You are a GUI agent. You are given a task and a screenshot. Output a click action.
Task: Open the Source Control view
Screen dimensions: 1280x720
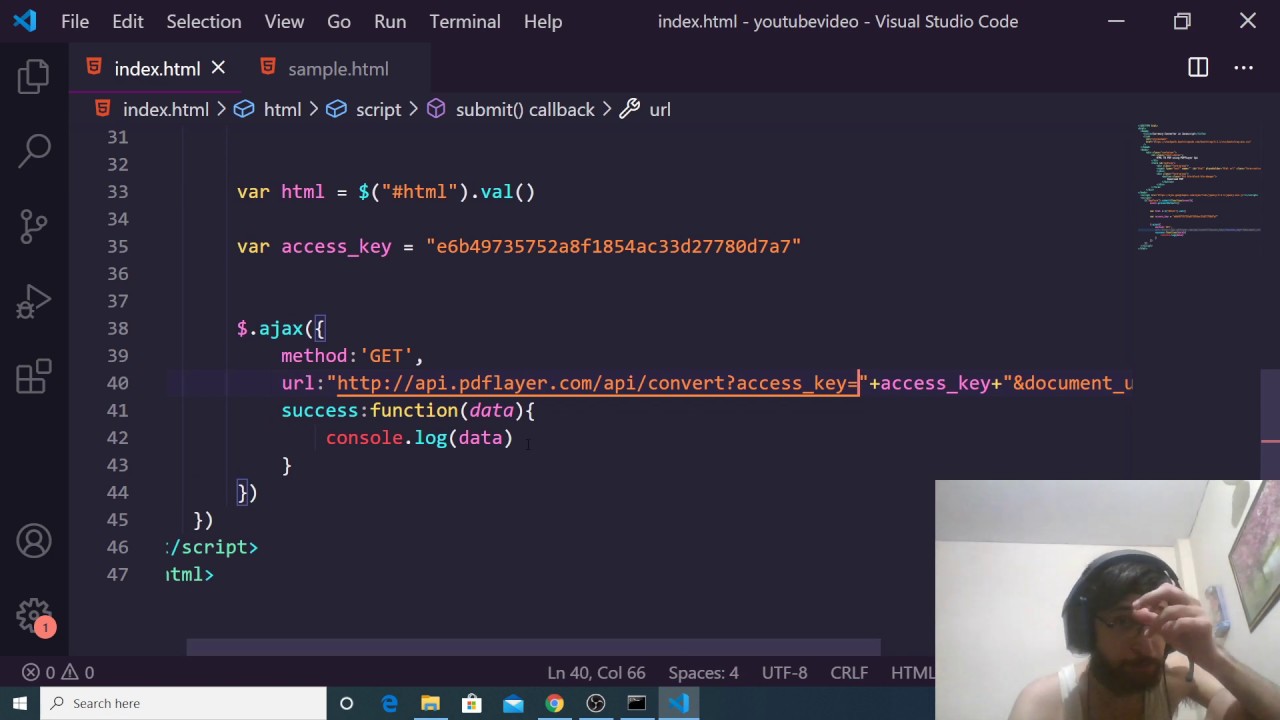pyautogui.click(x=34, y=227)
